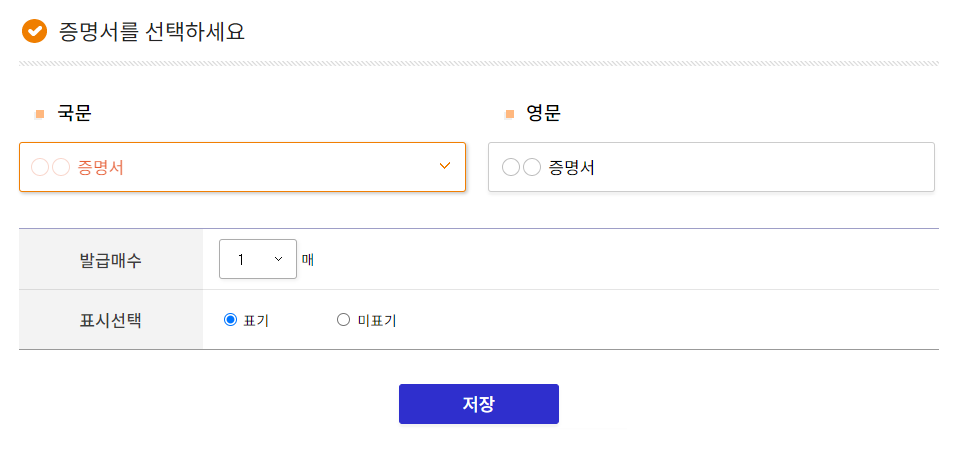
Task: Click the 증명서를 선택하세요 heading text
Action: [152, 31]
